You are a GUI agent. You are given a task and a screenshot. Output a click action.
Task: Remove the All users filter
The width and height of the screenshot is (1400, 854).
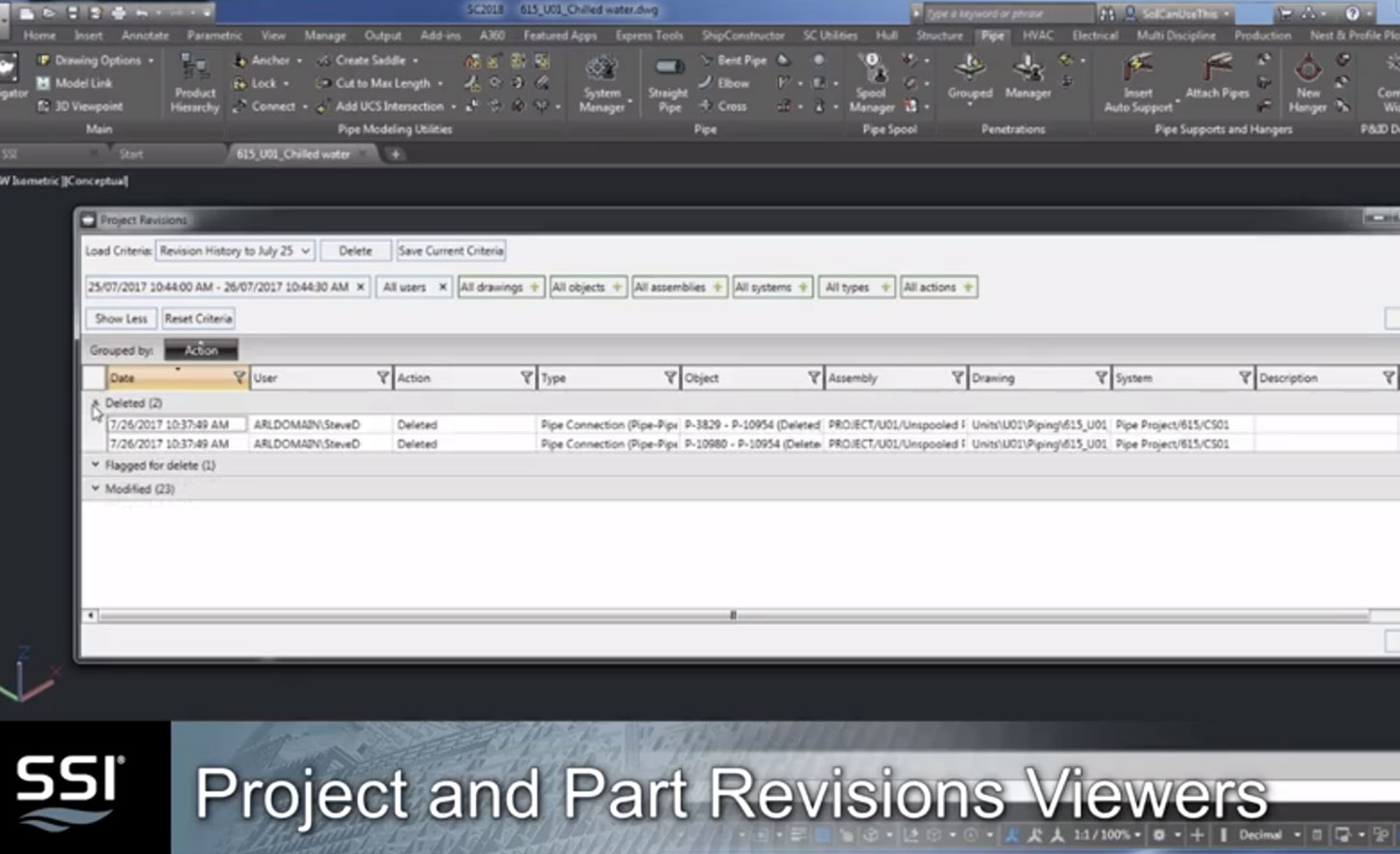pyautogui.click(x=441, y=286)
